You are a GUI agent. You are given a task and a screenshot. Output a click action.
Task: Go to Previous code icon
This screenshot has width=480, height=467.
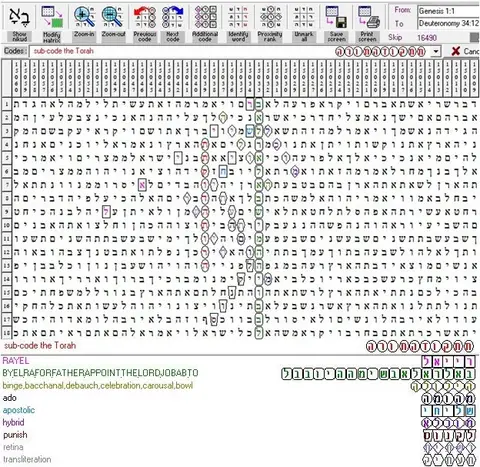pyautogui.click(x=145, y=17)
